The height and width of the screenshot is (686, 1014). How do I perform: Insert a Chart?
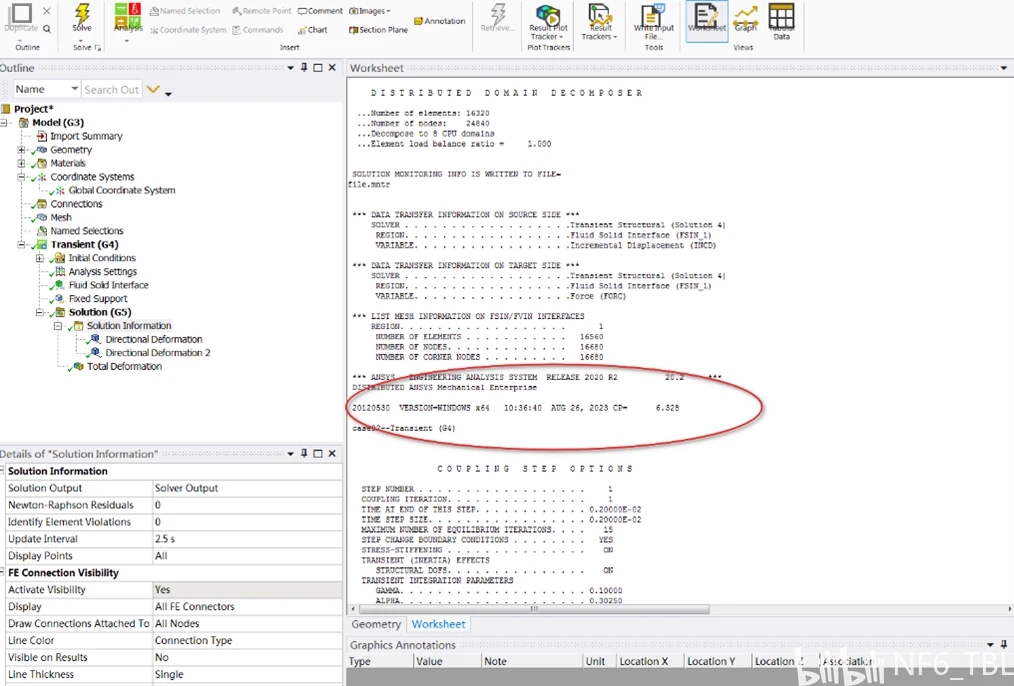click(313, 30)
